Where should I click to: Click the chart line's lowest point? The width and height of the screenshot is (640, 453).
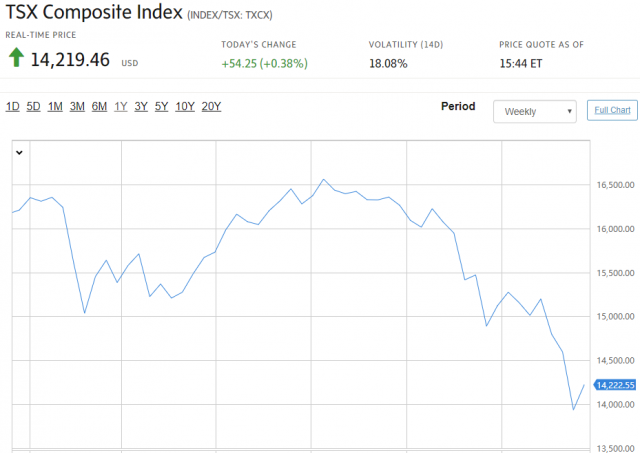[574, 409]
